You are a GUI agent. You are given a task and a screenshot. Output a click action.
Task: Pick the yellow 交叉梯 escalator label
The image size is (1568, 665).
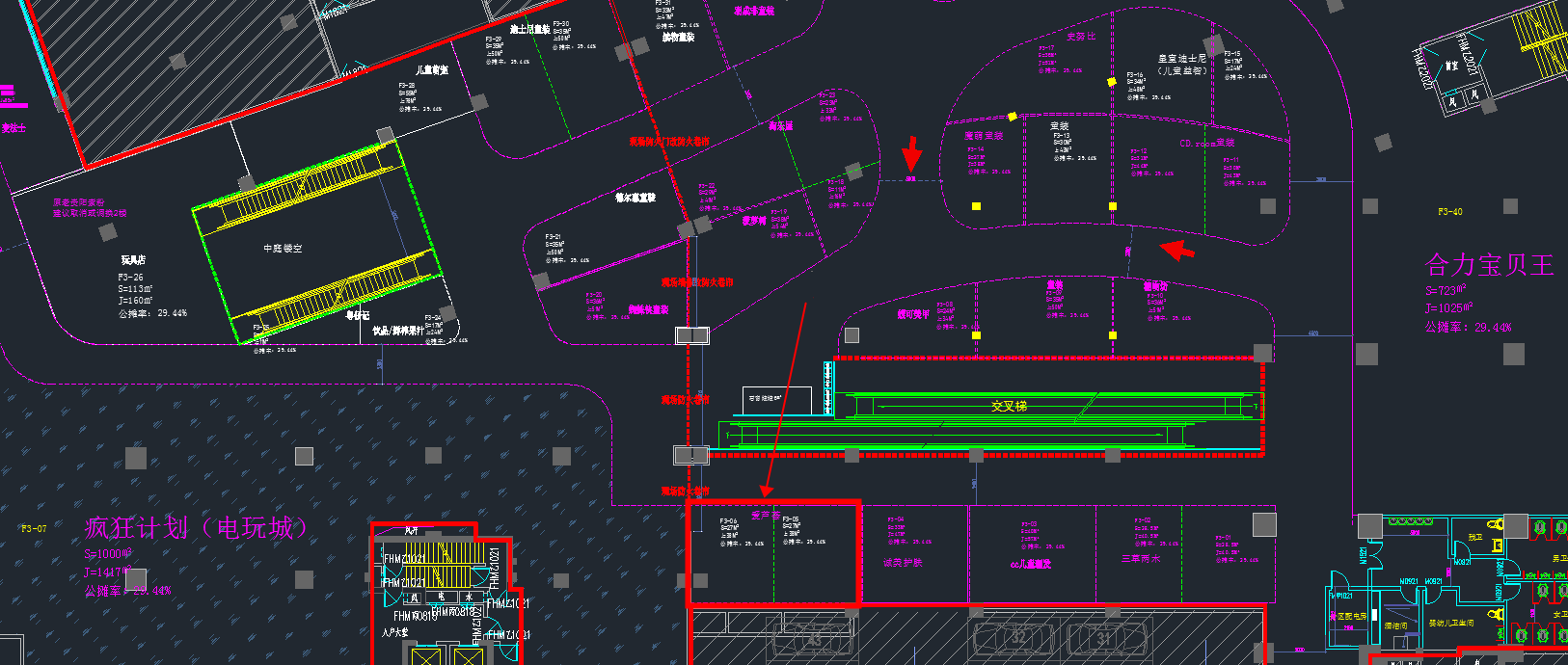pos(1009,407)
